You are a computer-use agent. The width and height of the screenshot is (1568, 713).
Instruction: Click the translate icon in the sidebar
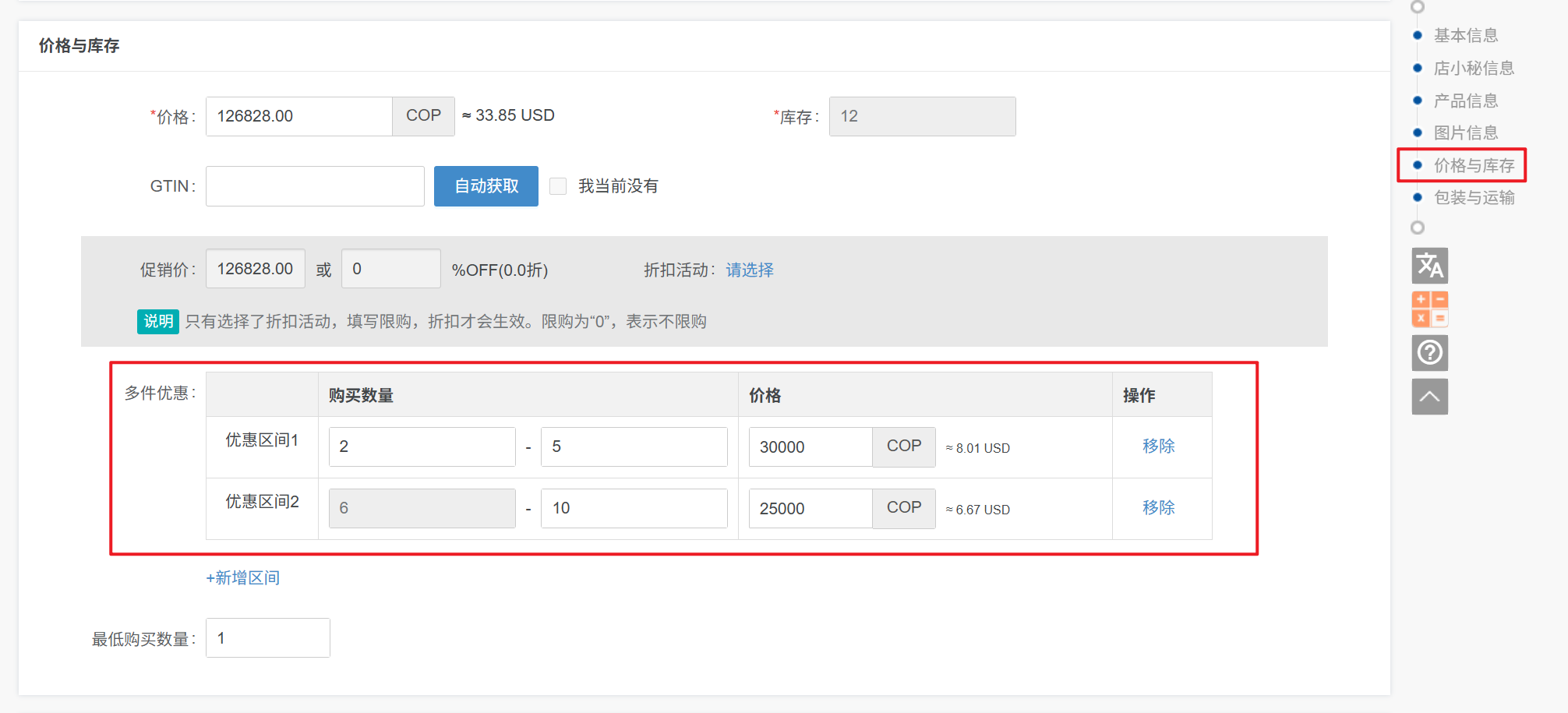coord(1429,266)
